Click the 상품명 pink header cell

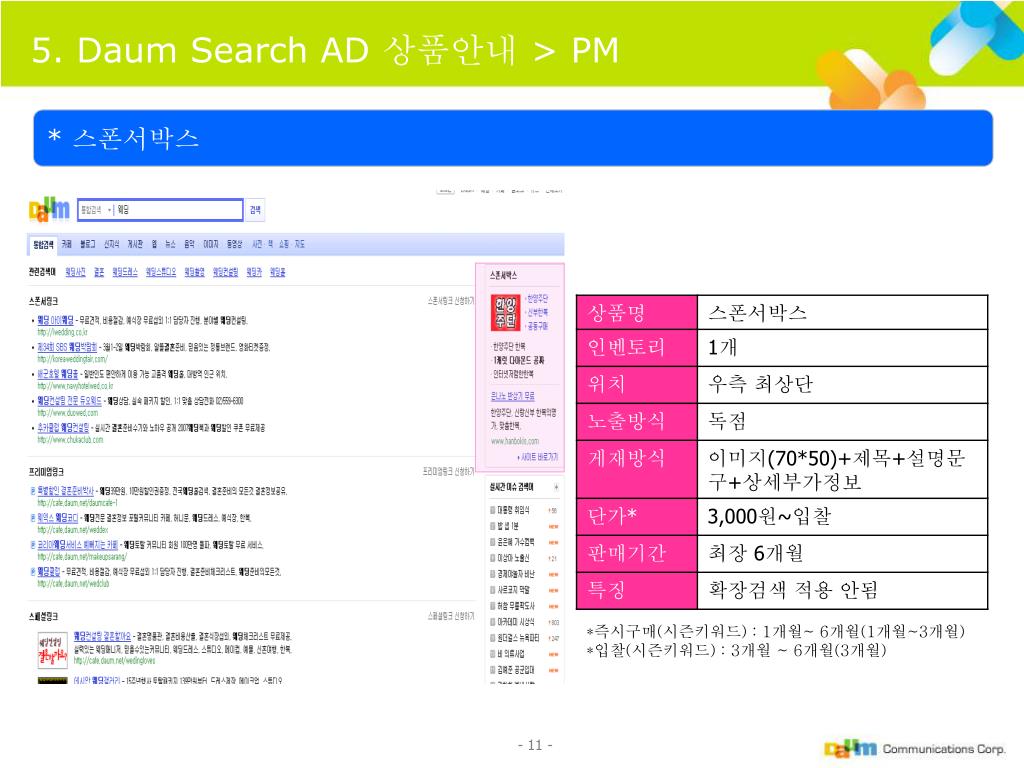click(637, 313)
